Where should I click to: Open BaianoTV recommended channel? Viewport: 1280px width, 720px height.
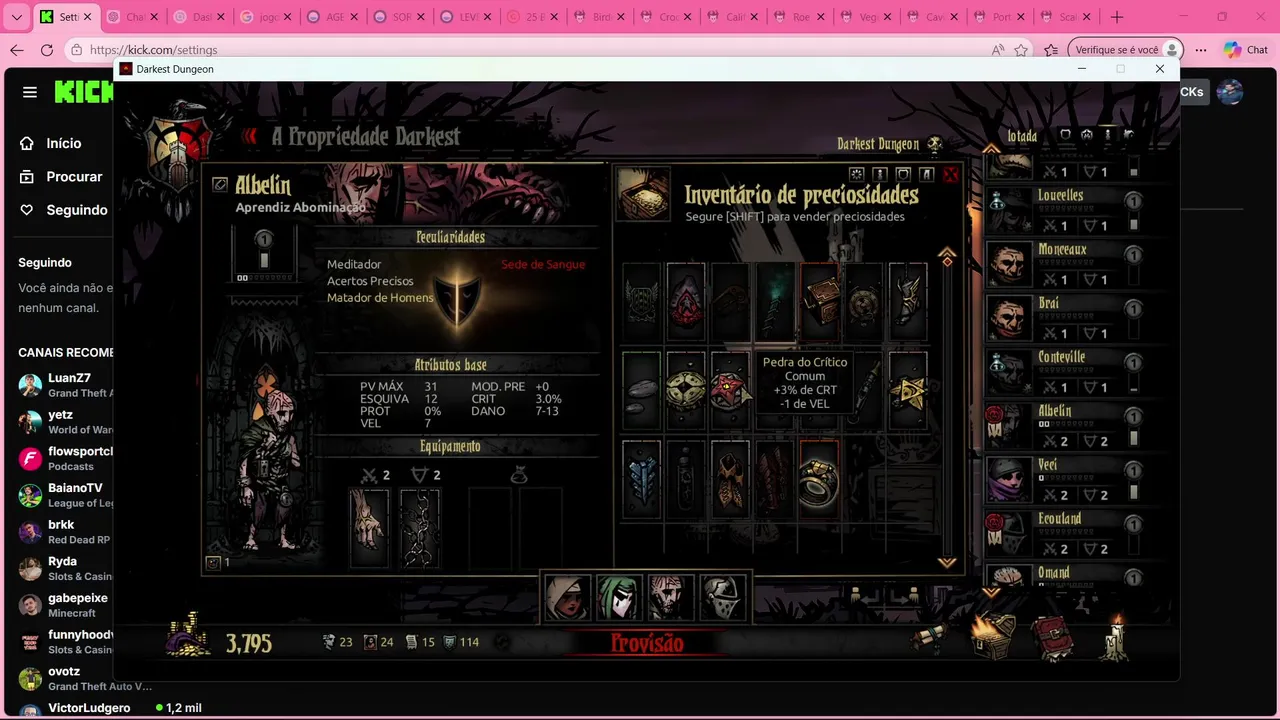65,495
